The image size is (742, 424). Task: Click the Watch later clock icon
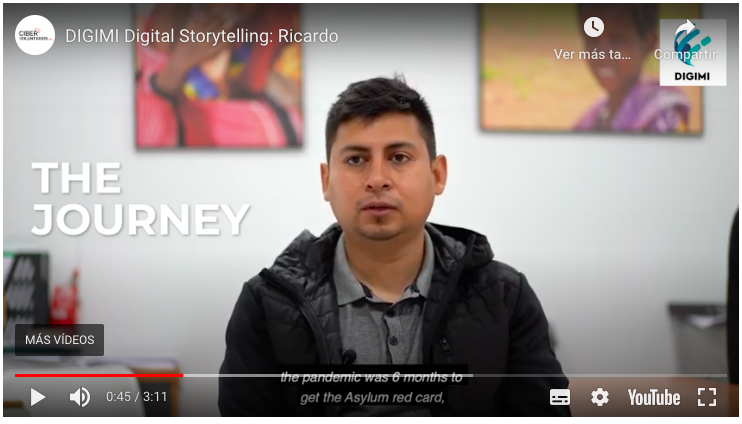pyautogui.click(x=593, y=27)
